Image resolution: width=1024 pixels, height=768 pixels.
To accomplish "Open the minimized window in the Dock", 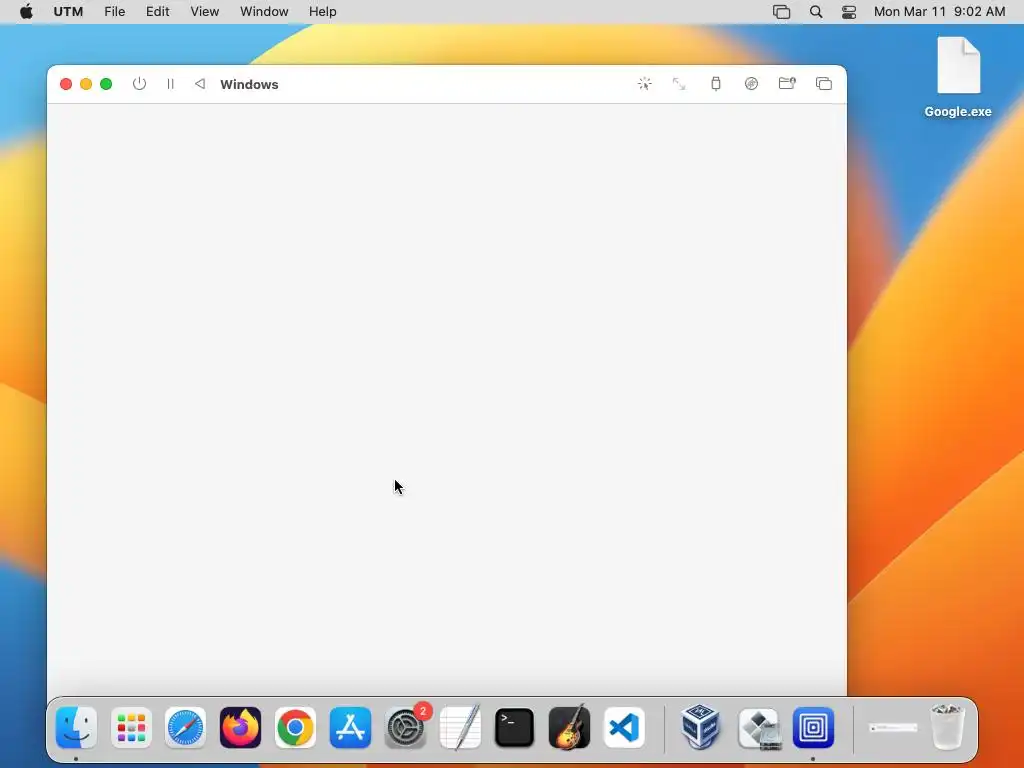I will (893, 727).
